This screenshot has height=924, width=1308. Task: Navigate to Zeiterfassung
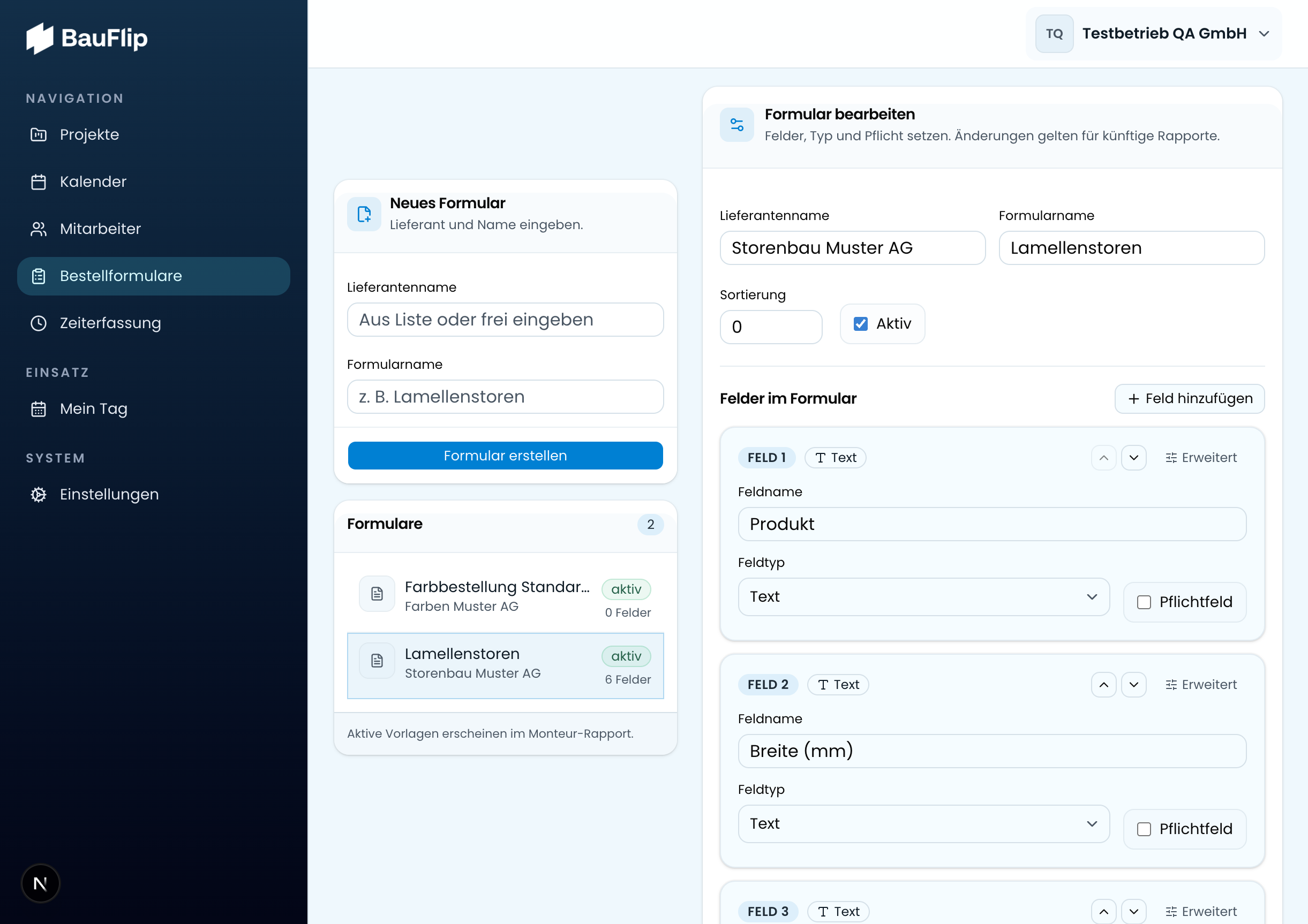[154, 323]
